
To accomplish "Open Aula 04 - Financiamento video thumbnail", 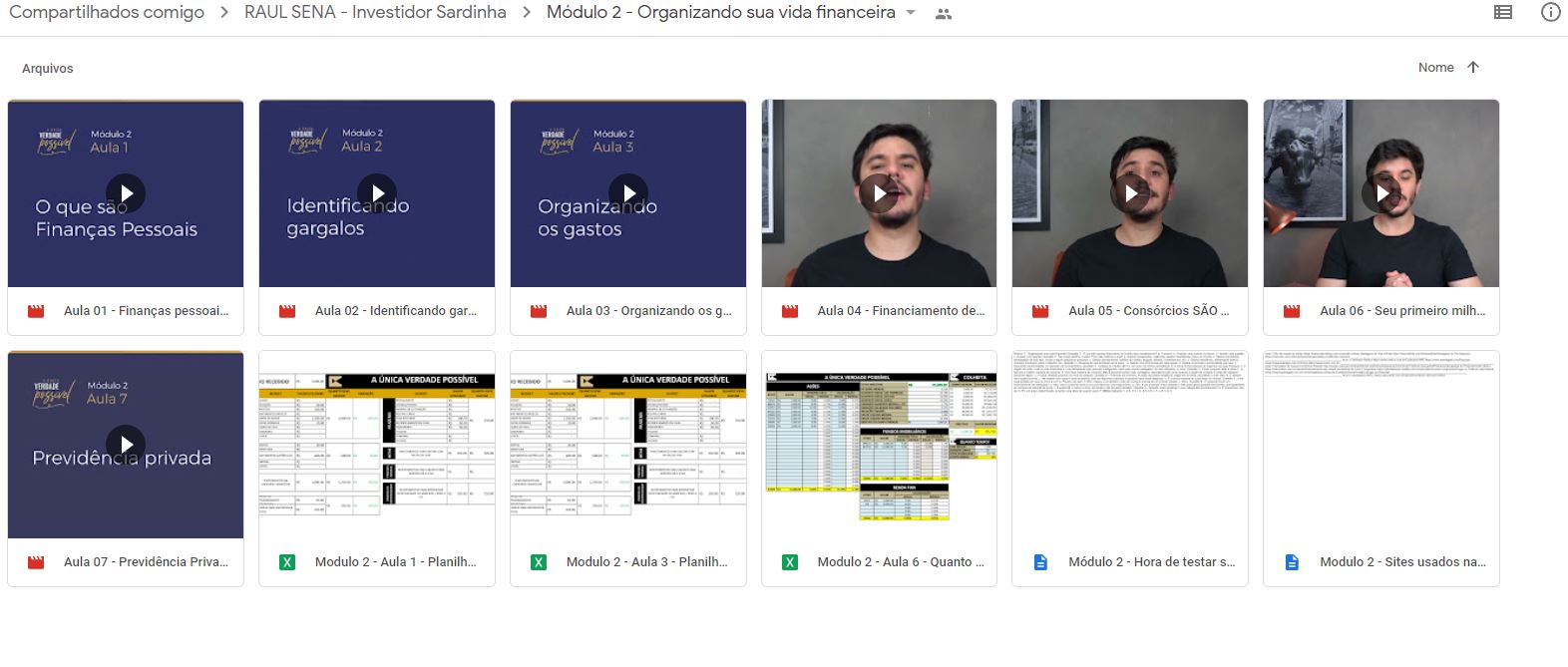I will click(x=879, y=193).
